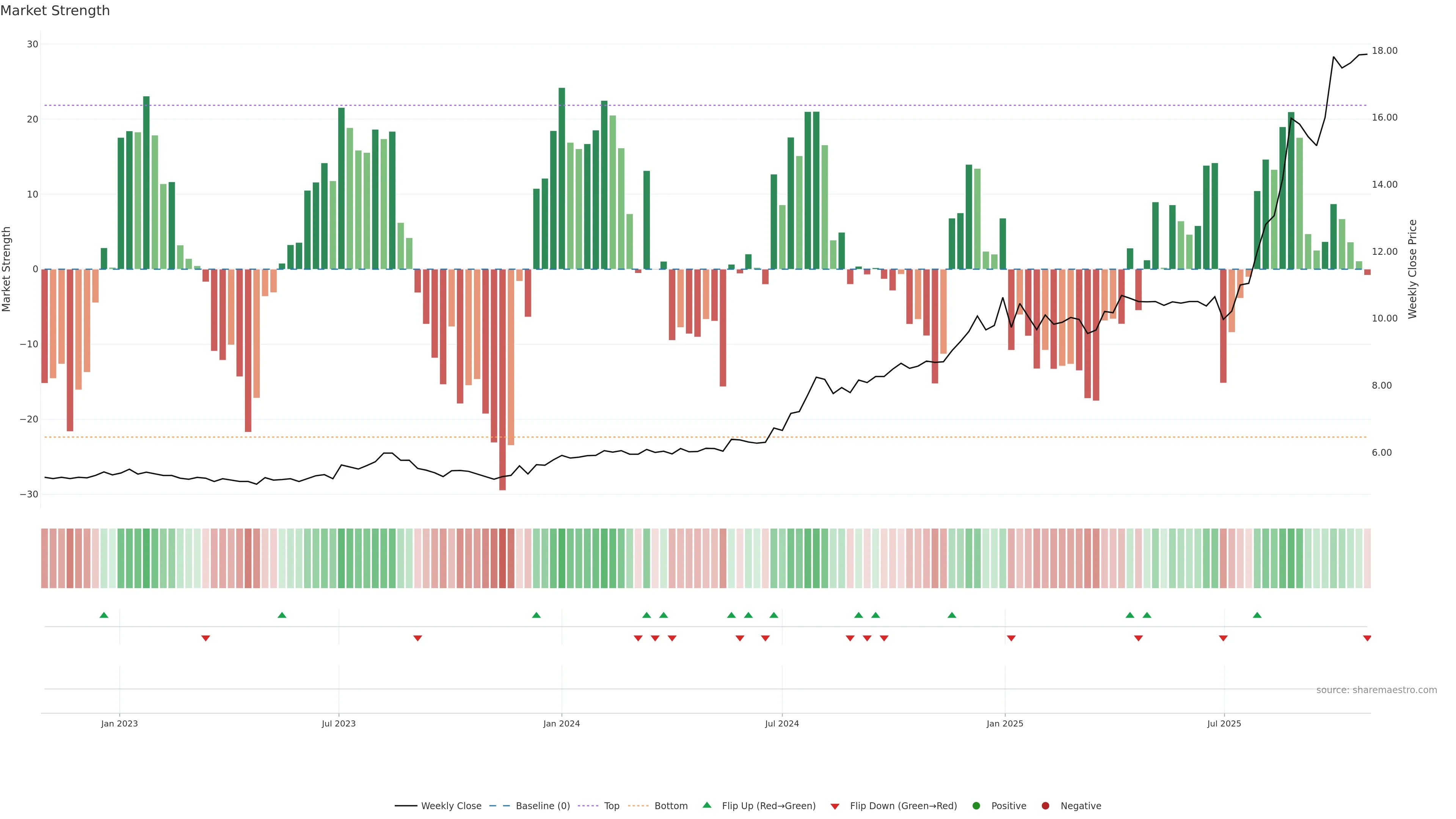The width and height of the screenshot is (1456, 819).
Task: Click the Jul 2024 x-axis label
Action: (782, 723)
